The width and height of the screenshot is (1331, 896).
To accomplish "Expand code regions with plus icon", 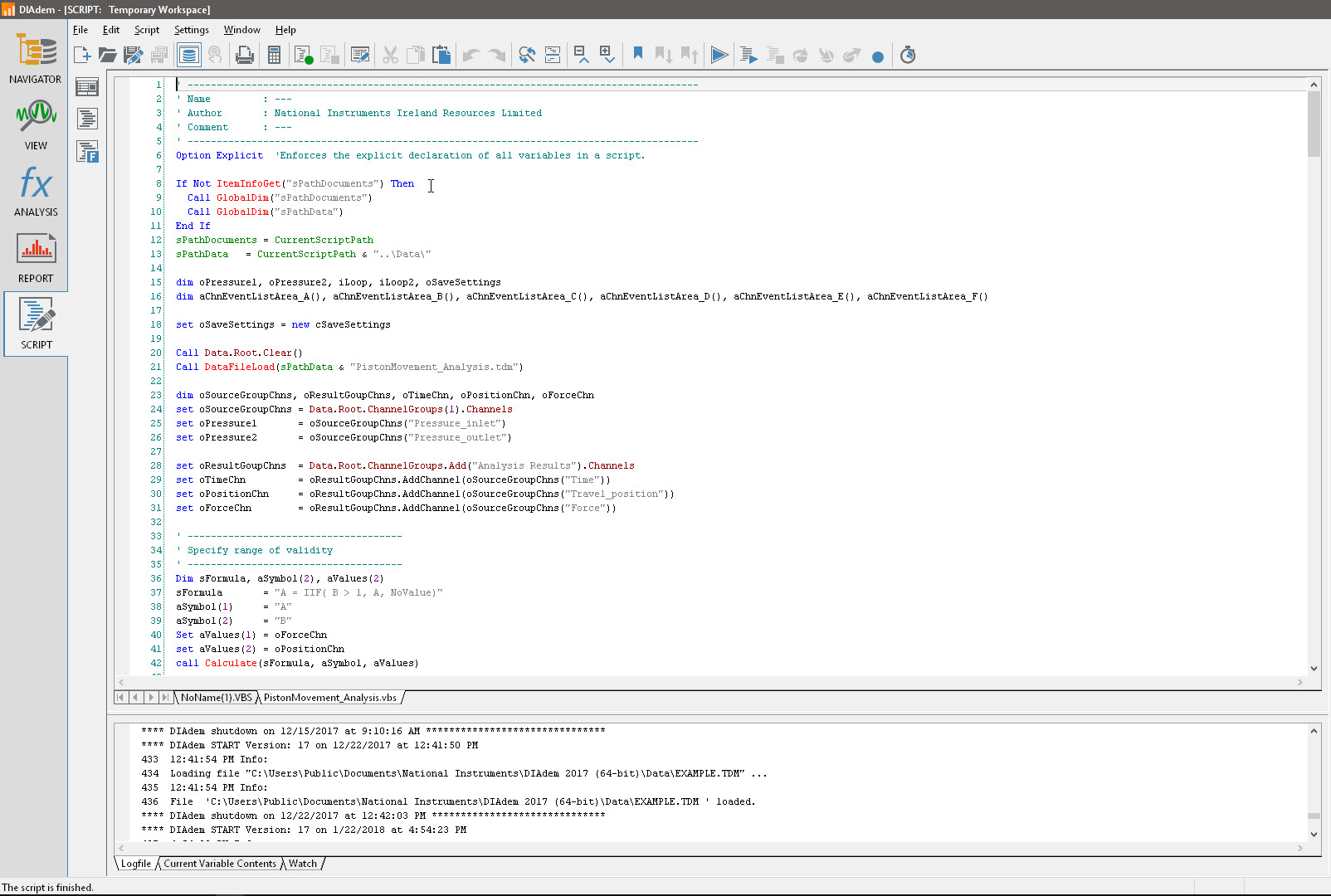I will pyautogui.click(x=608, y=56).
